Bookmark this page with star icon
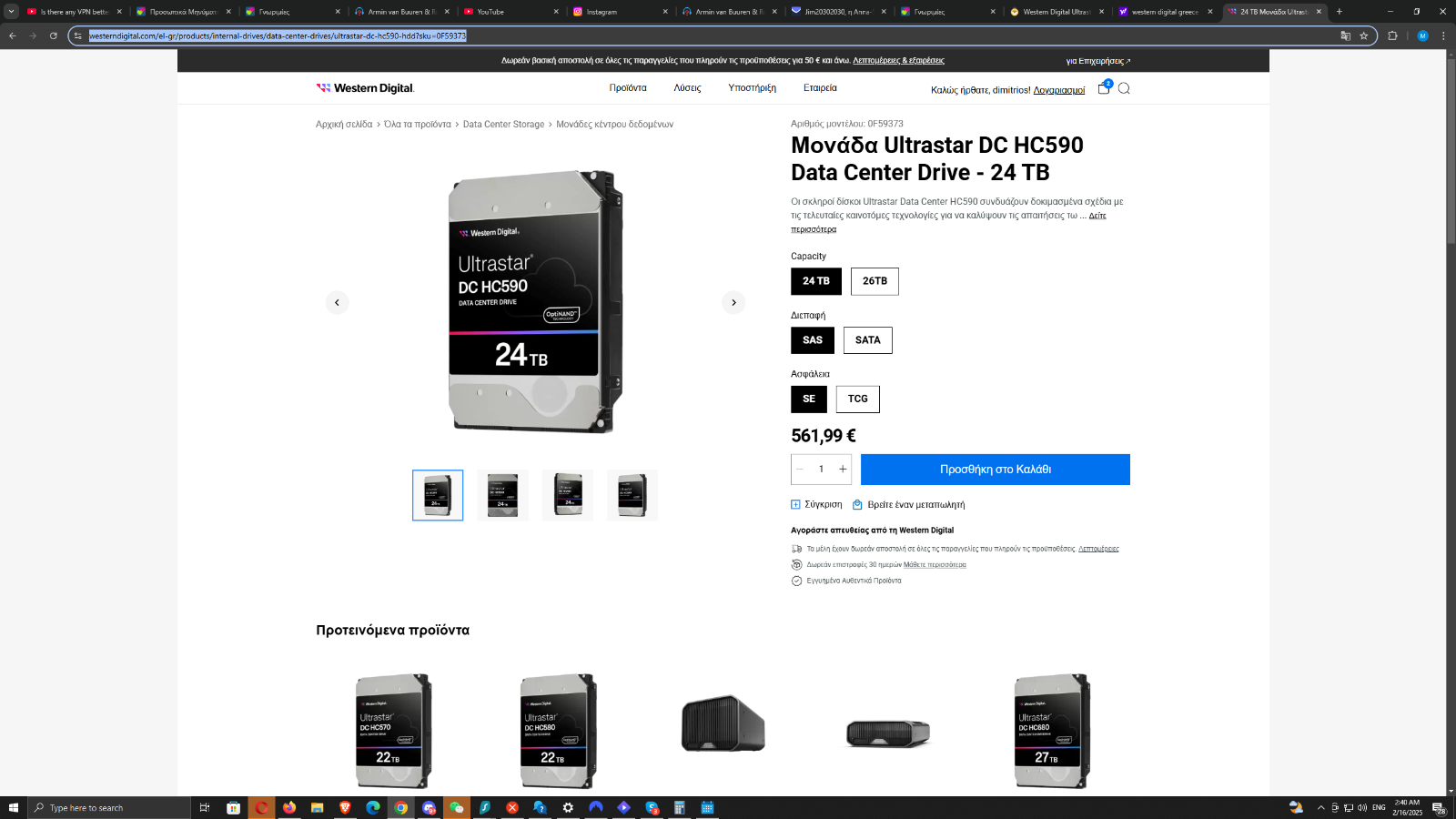Screen dimensions: 1456x819 [1364, 35]
